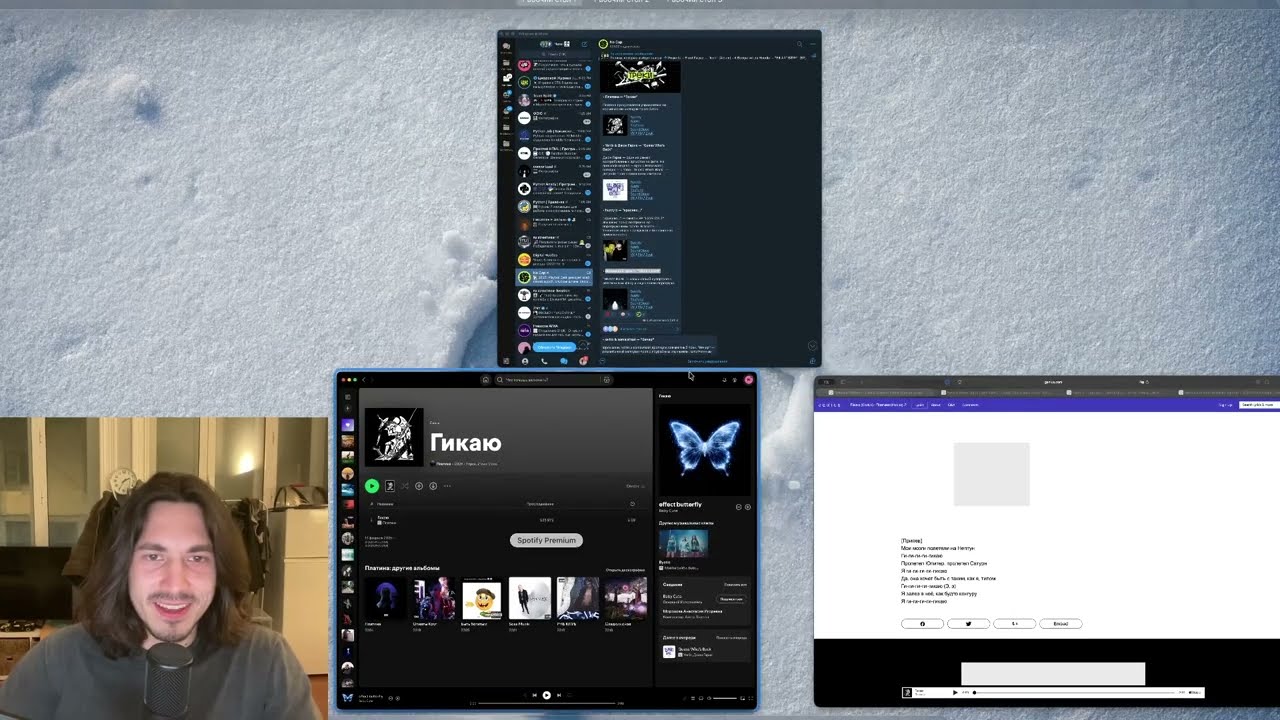This screenshot has height=720, width=1280.
Task: Open the Genius logo link
Action: [x=830, y=405]
